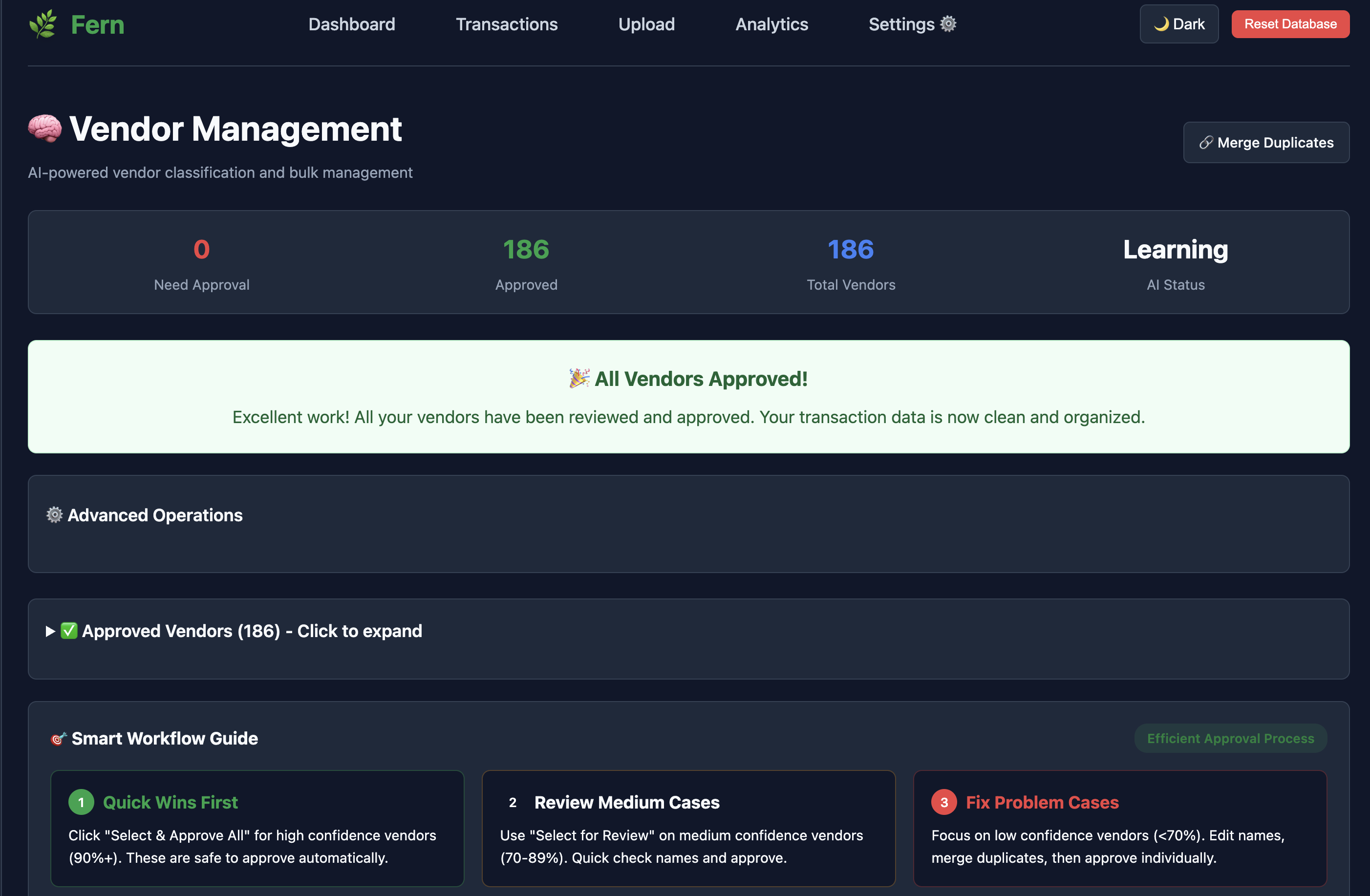
Task: Click the low confidence vendors instruction text
Action: 1108,847
